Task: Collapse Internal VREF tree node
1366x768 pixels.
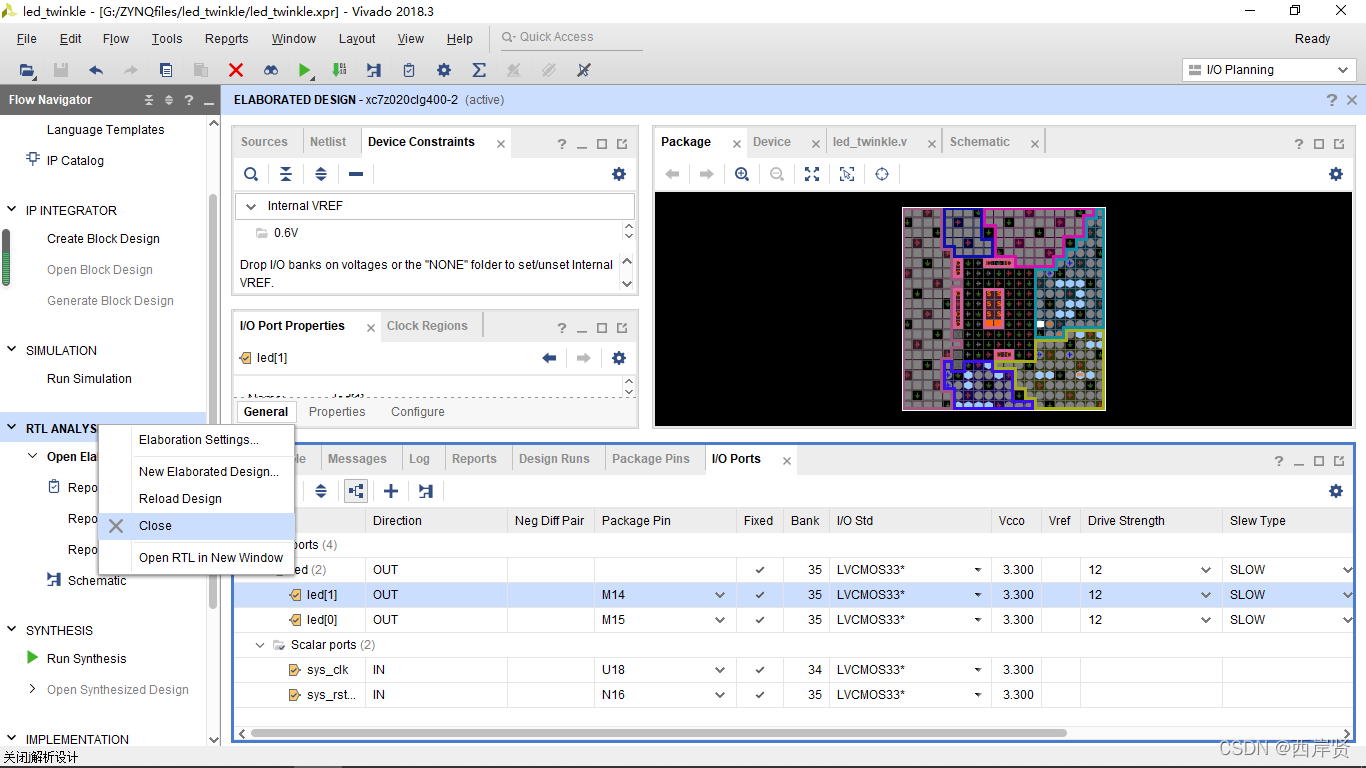Action: pos(251,206)
